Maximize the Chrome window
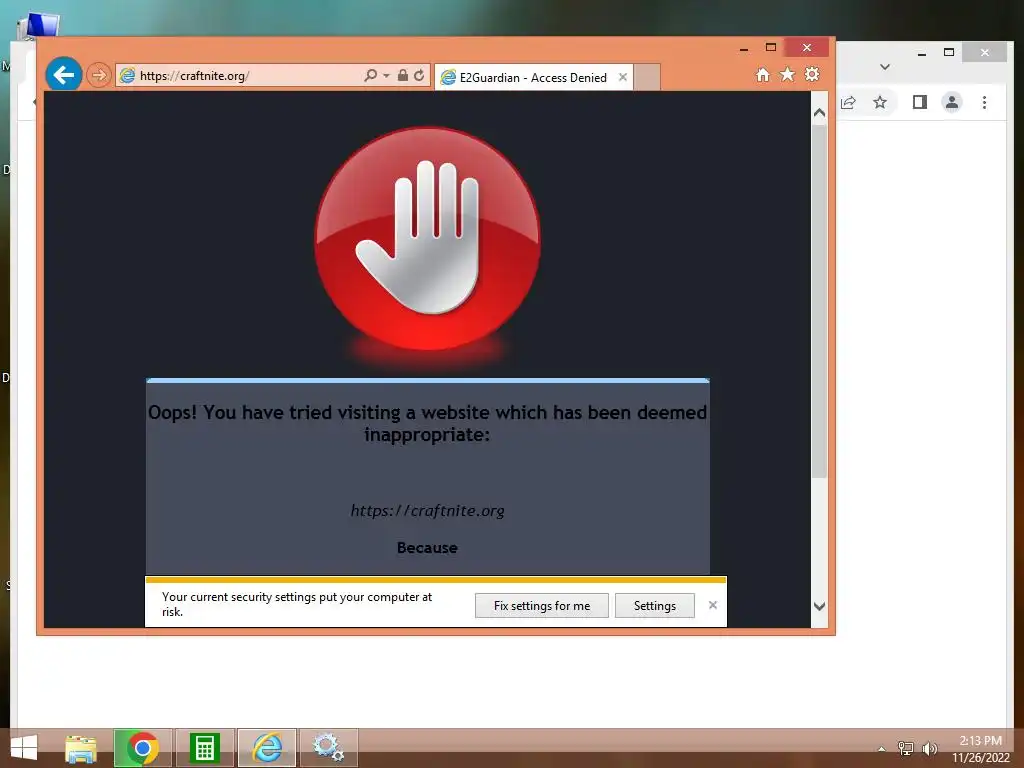The image size is (1024, 768). [x=949, y=52]
